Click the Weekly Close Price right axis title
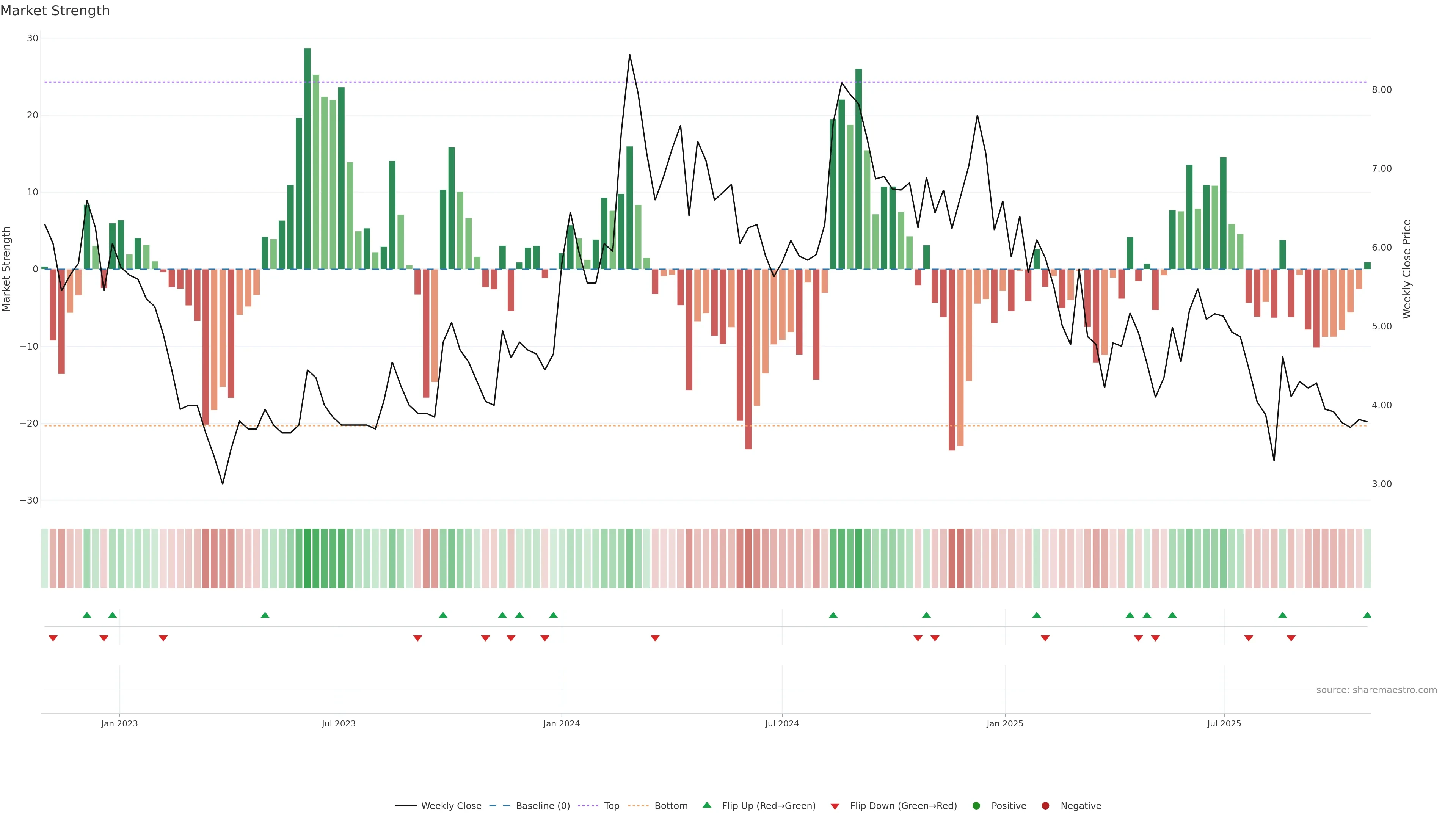The width and height of the screenshot is (1456, 819). click(1407, 269)
